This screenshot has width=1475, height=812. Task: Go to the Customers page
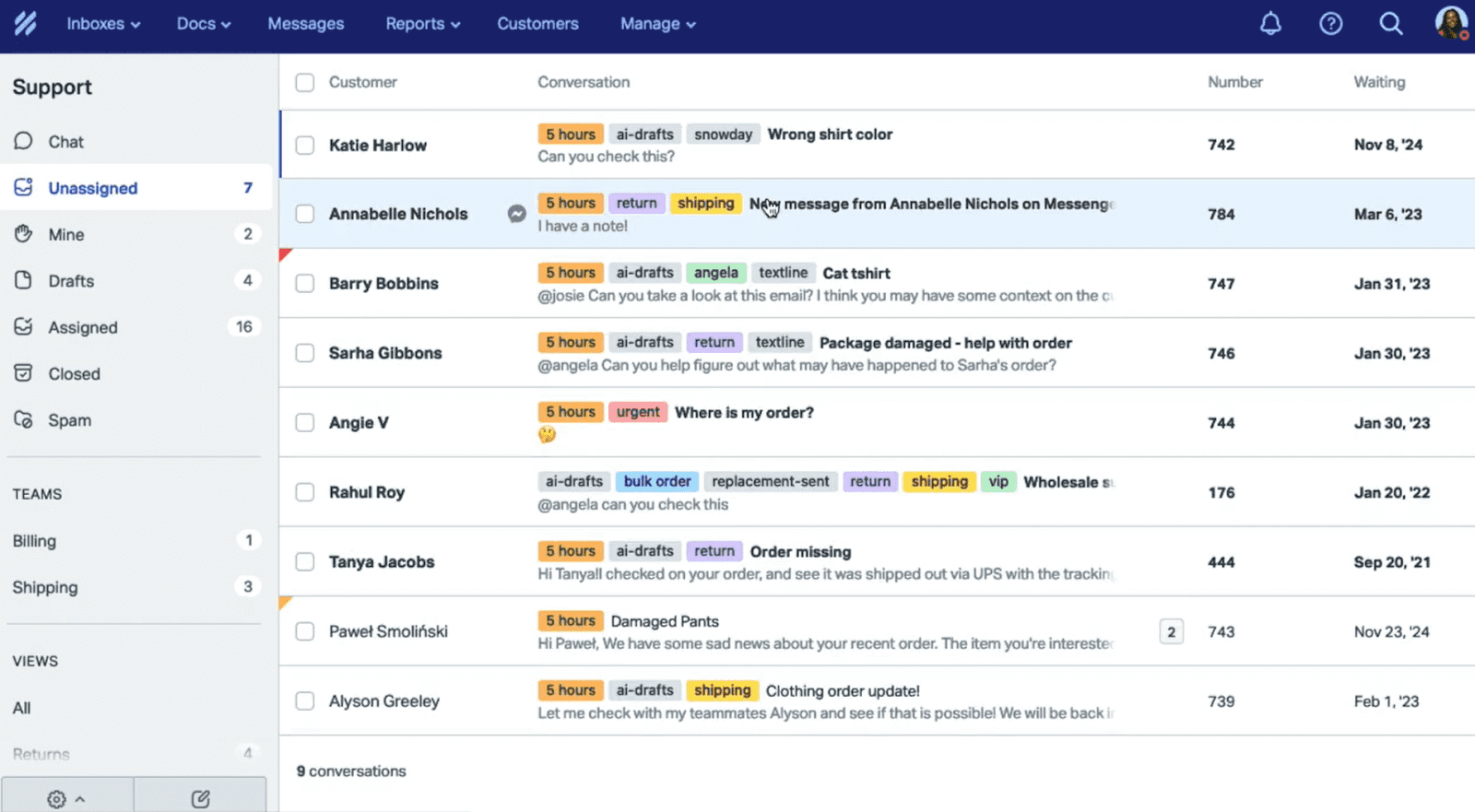pos(537,24)
